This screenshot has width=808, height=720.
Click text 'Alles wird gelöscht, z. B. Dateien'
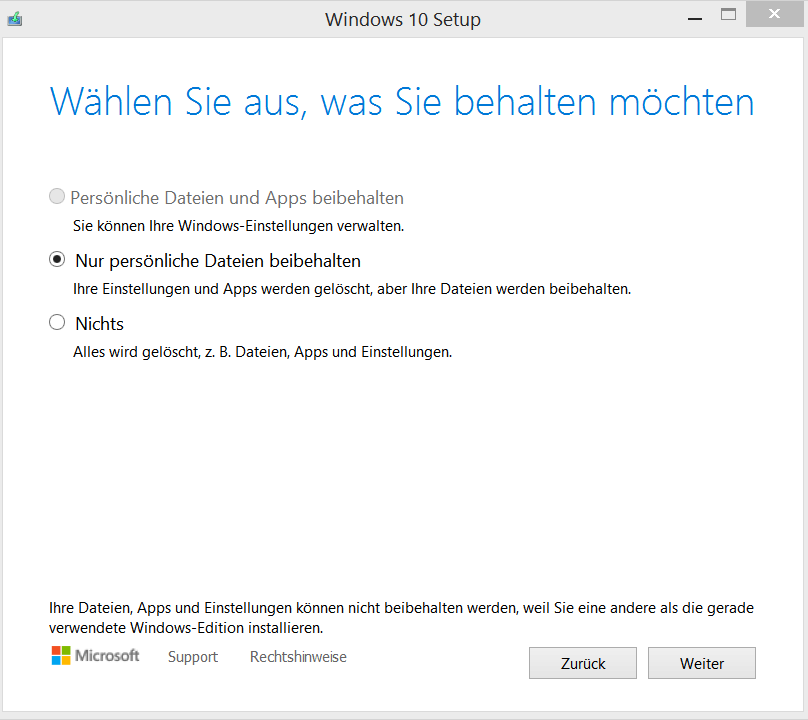pyautogui.click(x=182, y=352)
